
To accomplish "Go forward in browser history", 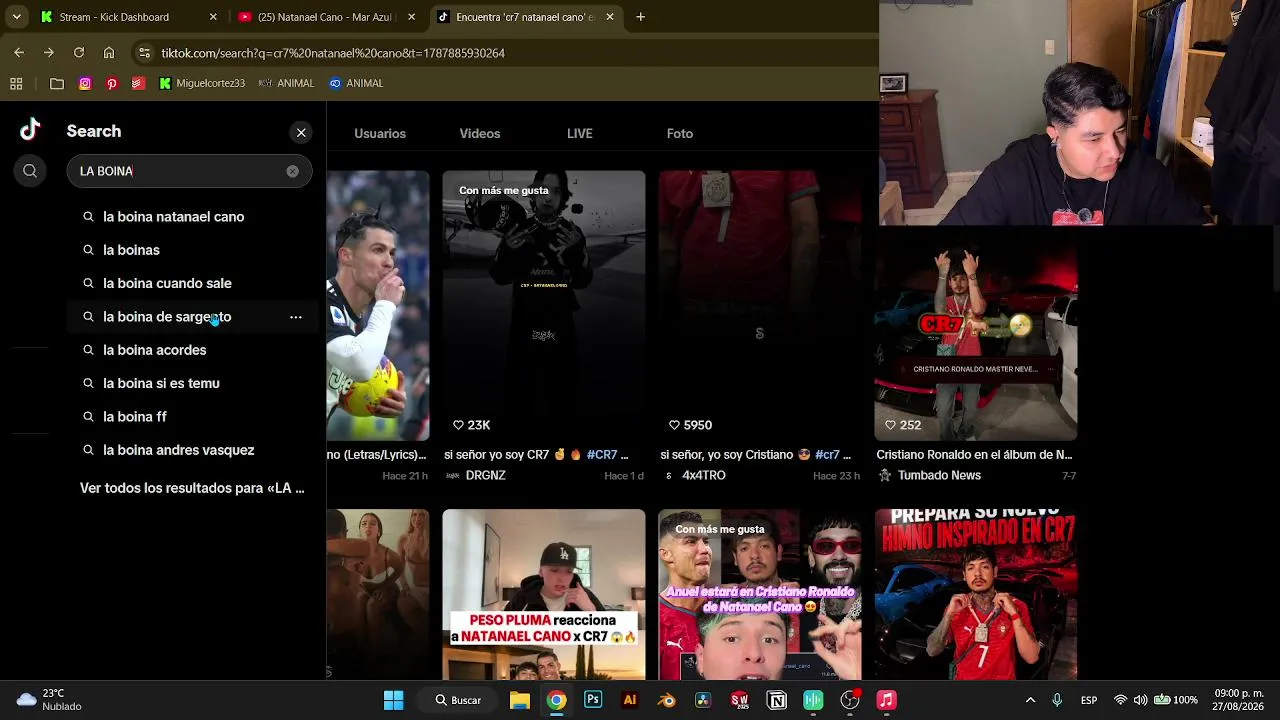I will click(x=48, y=53).
